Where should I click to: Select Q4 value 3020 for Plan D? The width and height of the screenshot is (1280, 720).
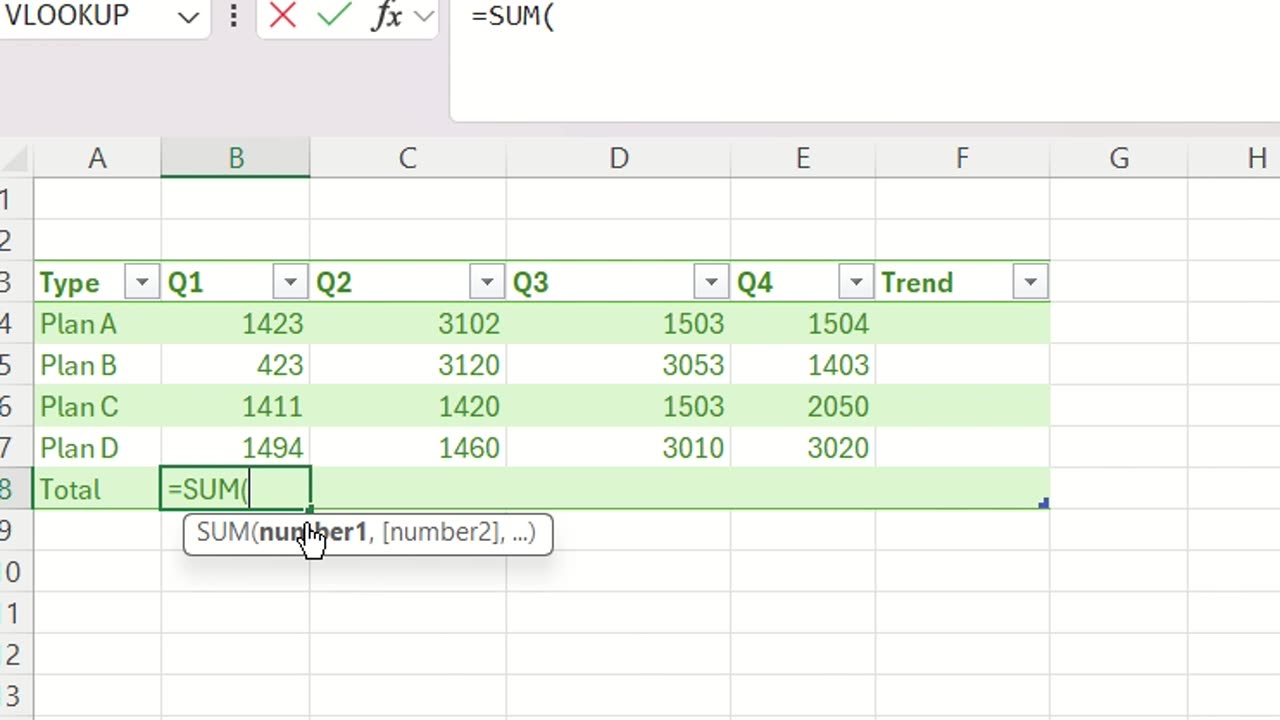pos(803,447)
